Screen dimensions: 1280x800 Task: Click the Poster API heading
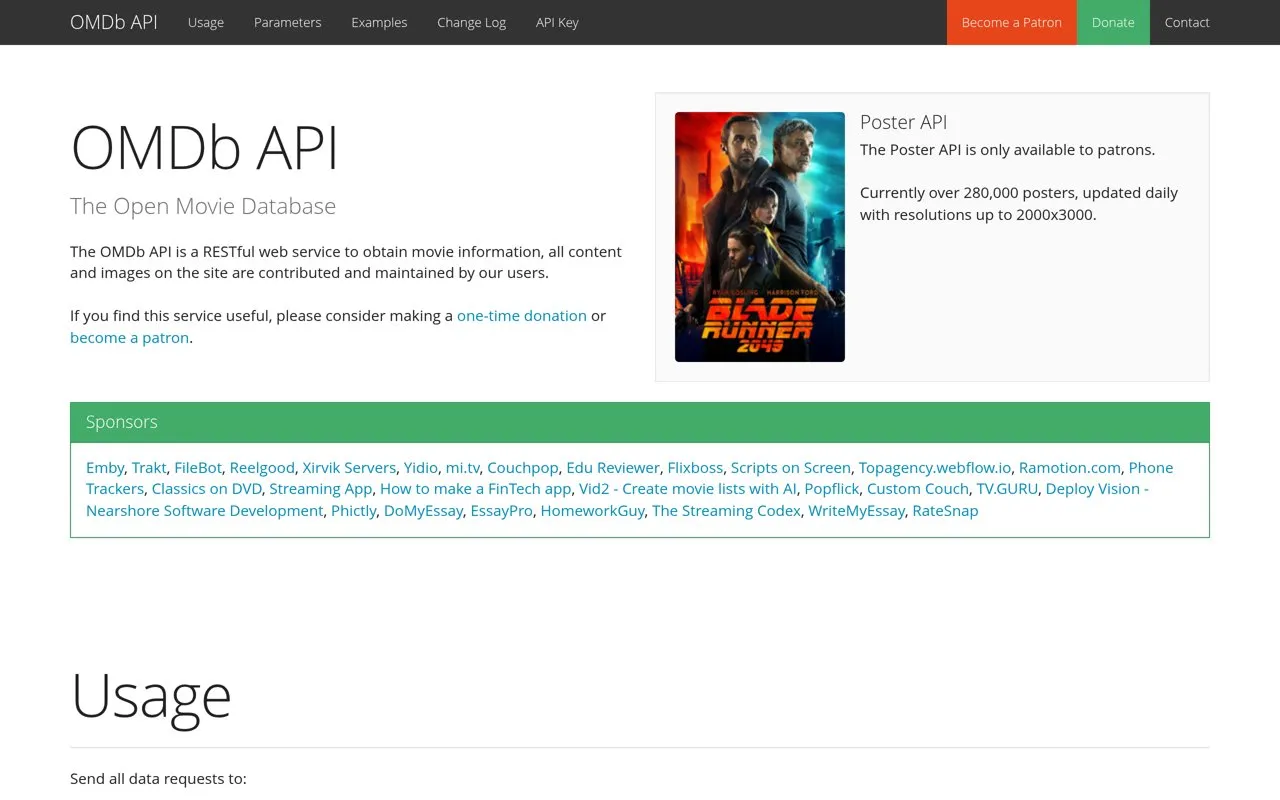click(903, 122)
